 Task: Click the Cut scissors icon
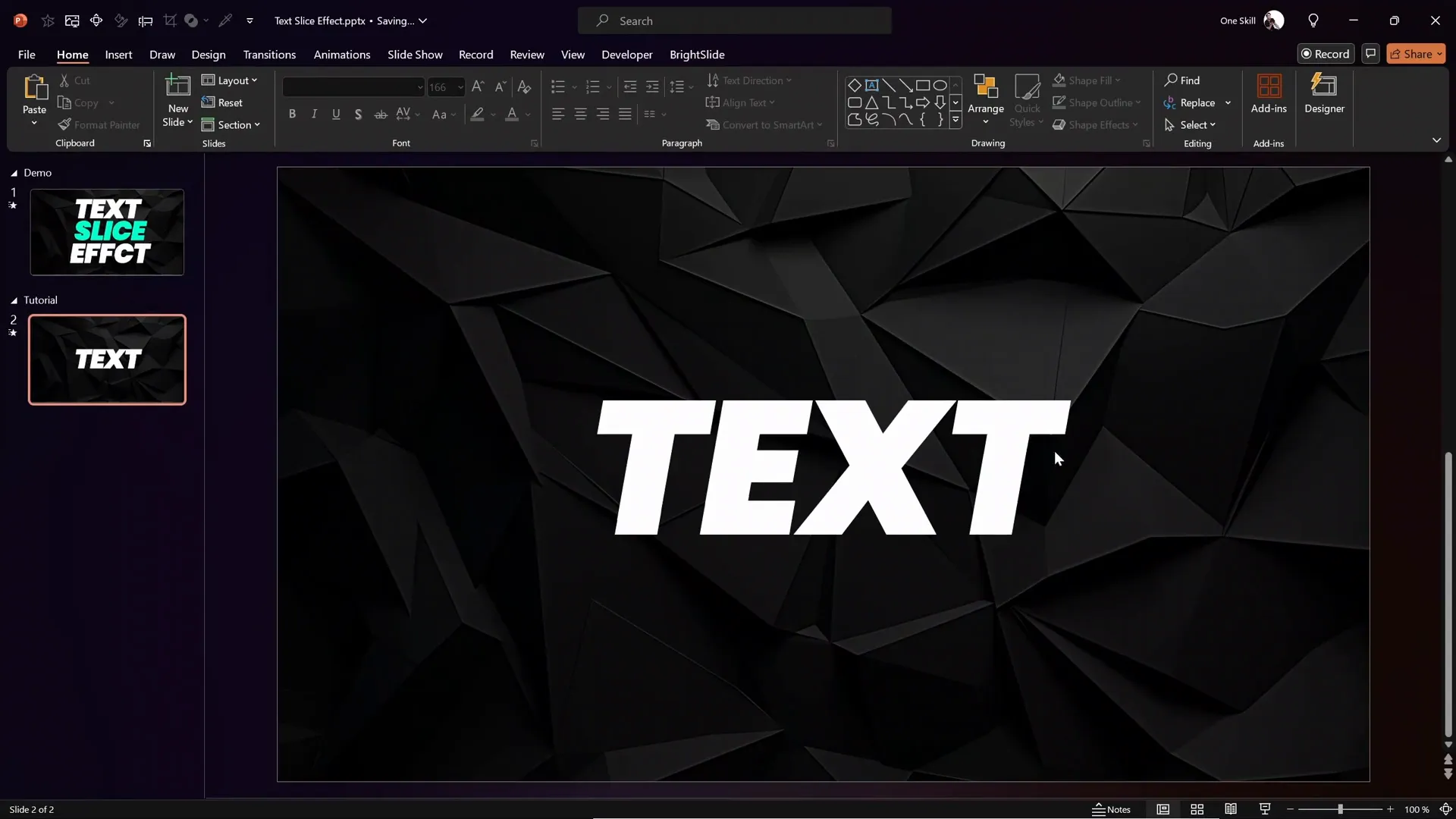coord(64,80)
